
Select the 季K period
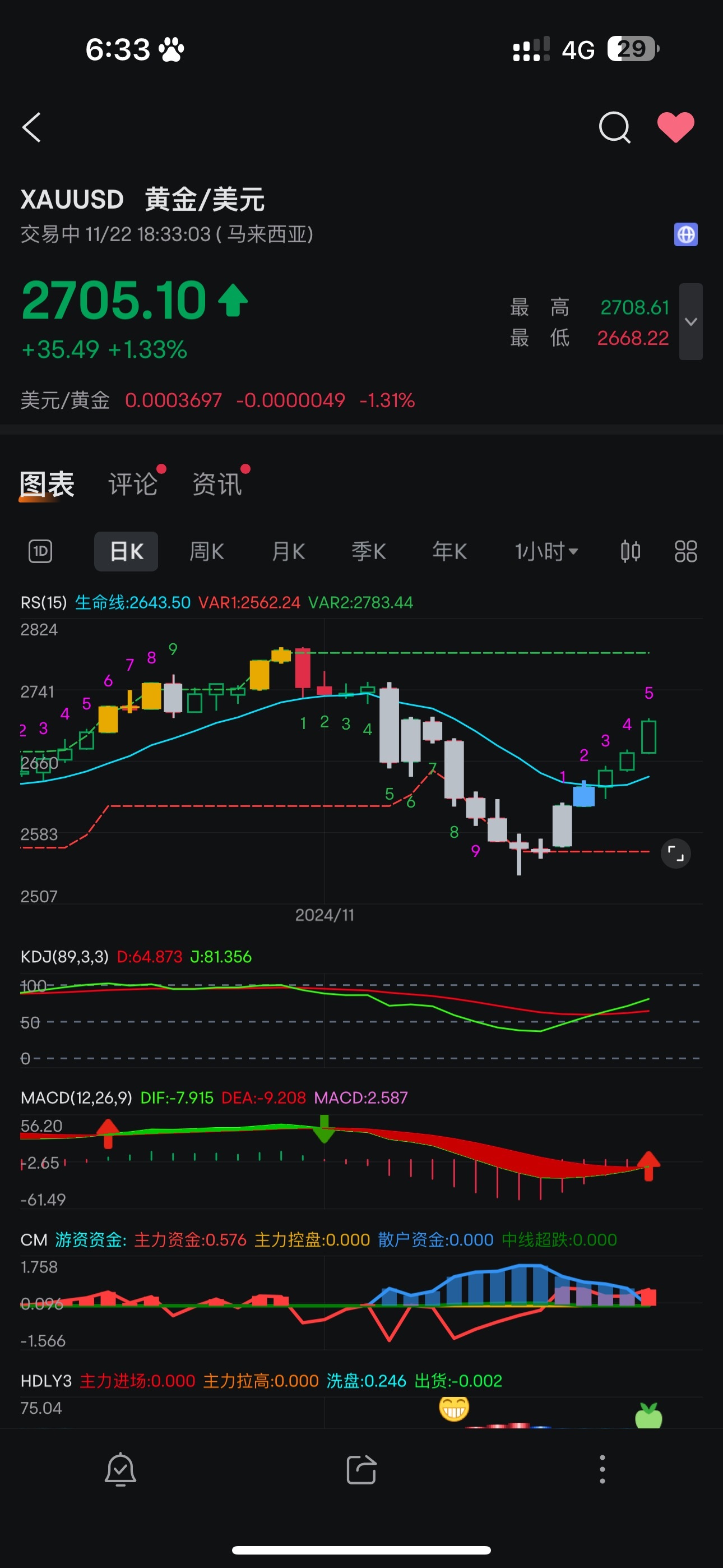[369, 551]
